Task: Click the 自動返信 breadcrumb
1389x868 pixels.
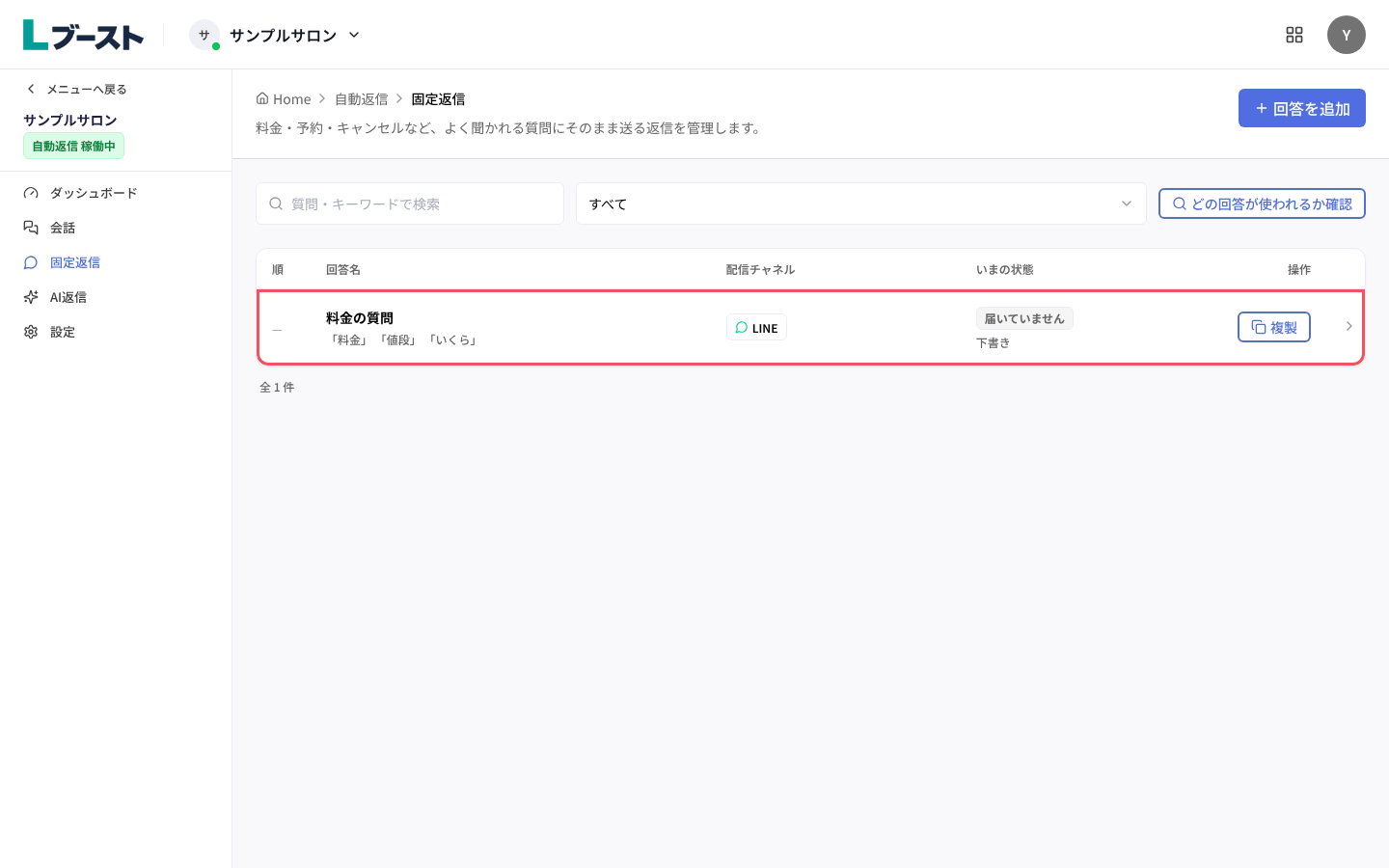Action: (x=362, y=98)
